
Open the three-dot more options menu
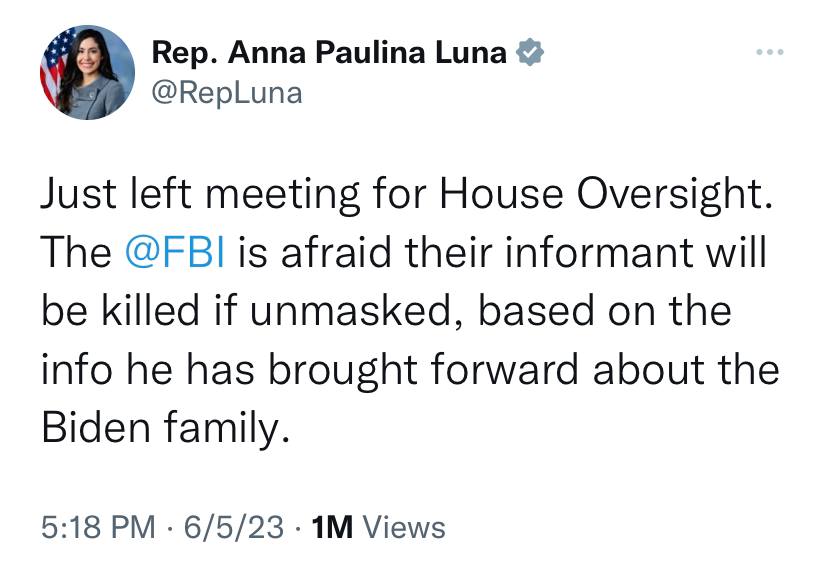coord(770,52)
